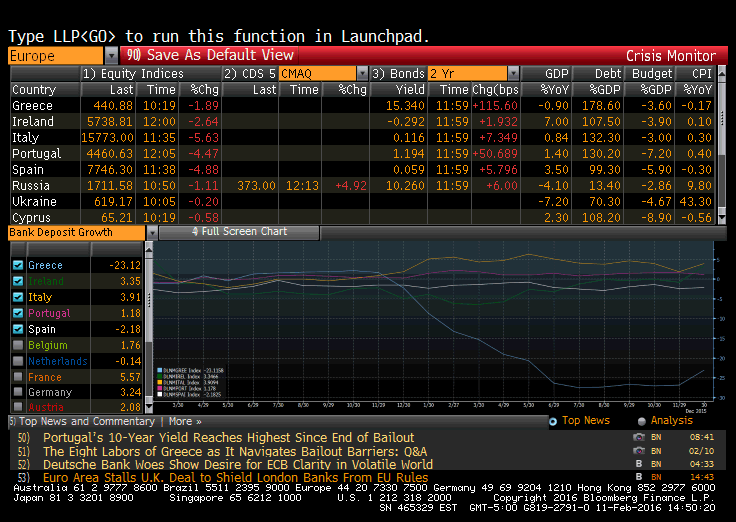Screen dimensions: 736x522
Task: Click France deposit growth value 5.57
Action: 130,377
